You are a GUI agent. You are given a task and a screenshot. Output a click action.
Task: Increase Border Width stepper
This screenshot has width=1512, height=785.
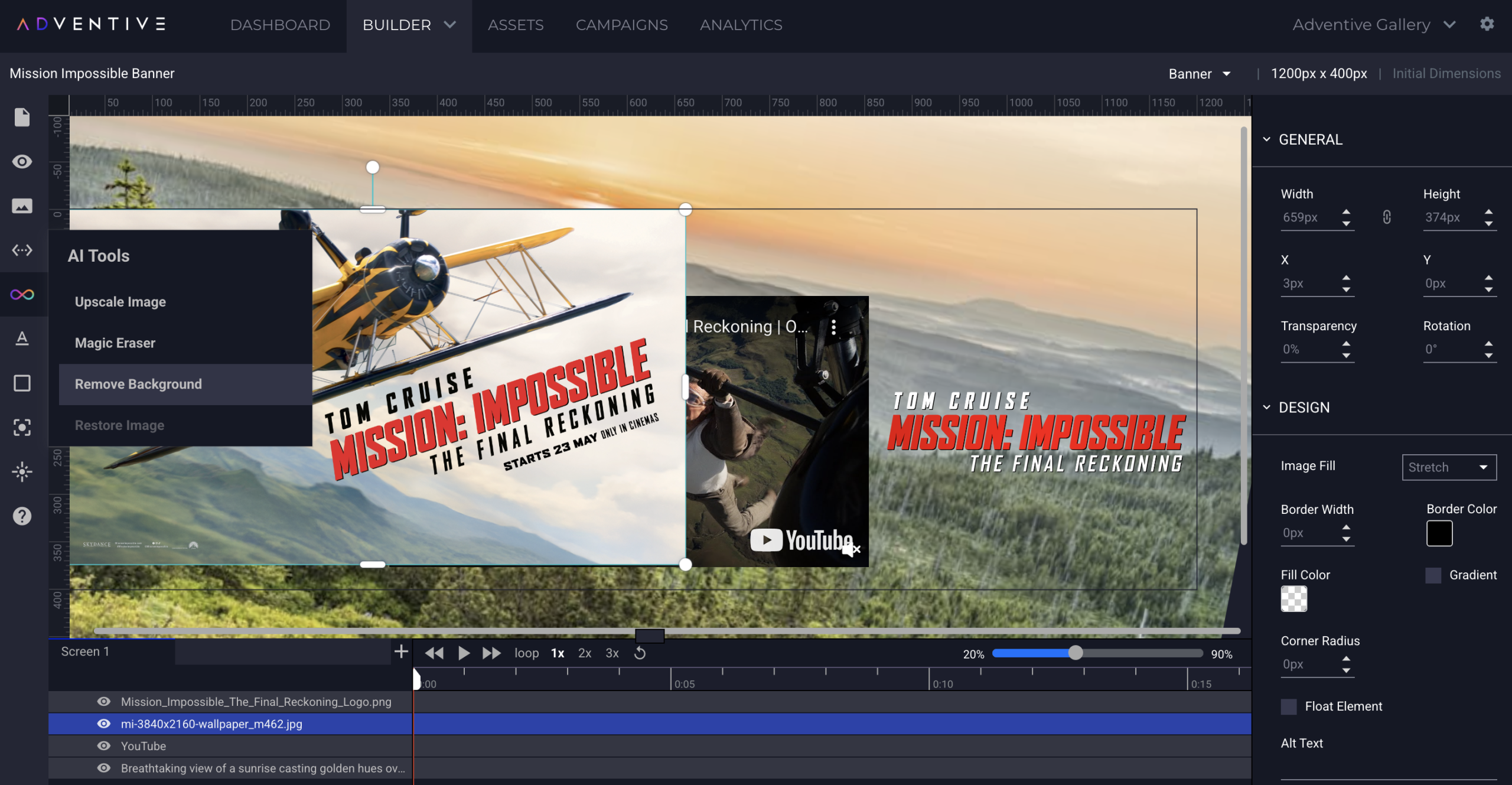[x=1346, y=527]
